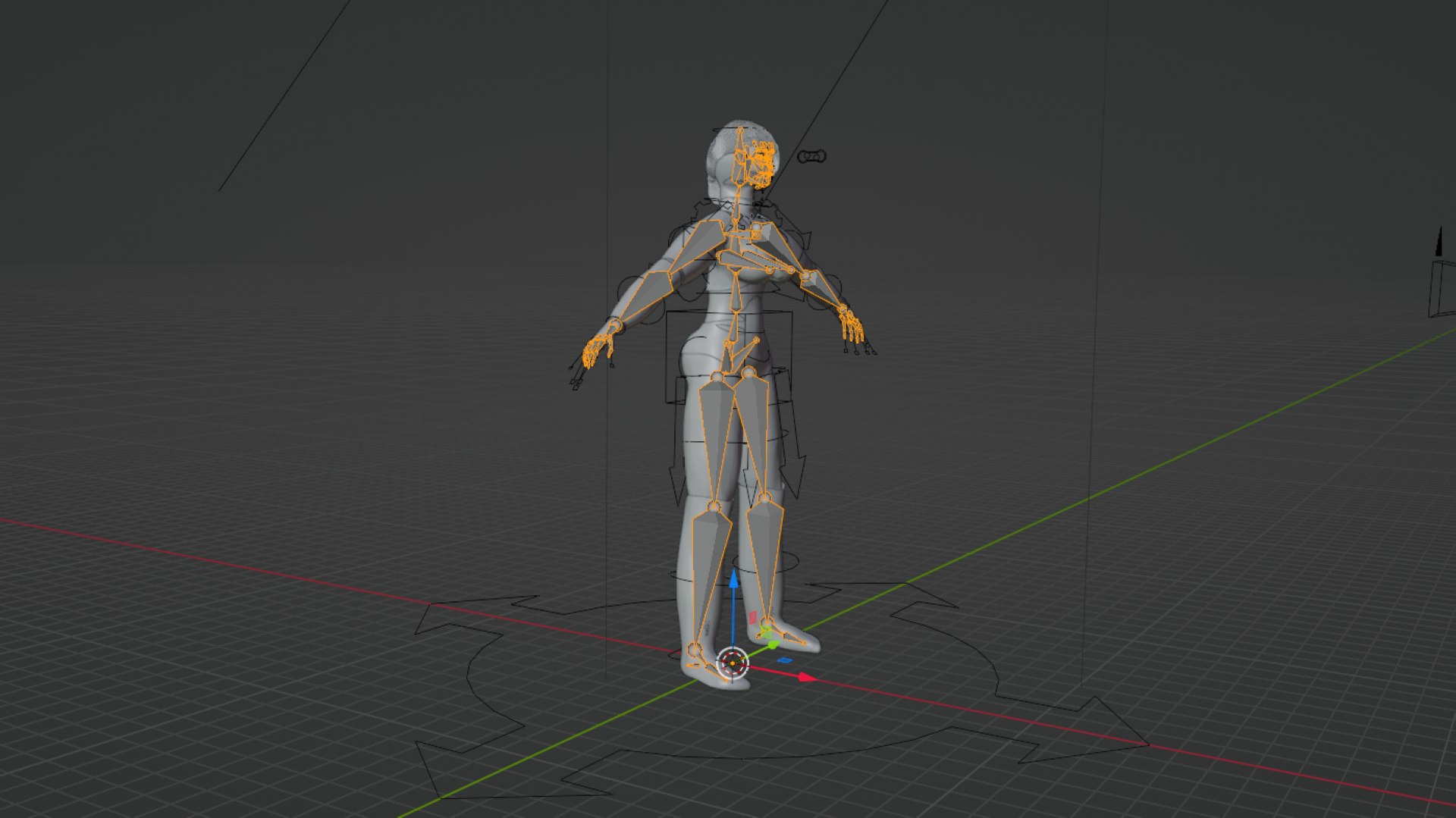
Task: Click the small red YZ-plane gizmo square
Action: click(752, 618)
